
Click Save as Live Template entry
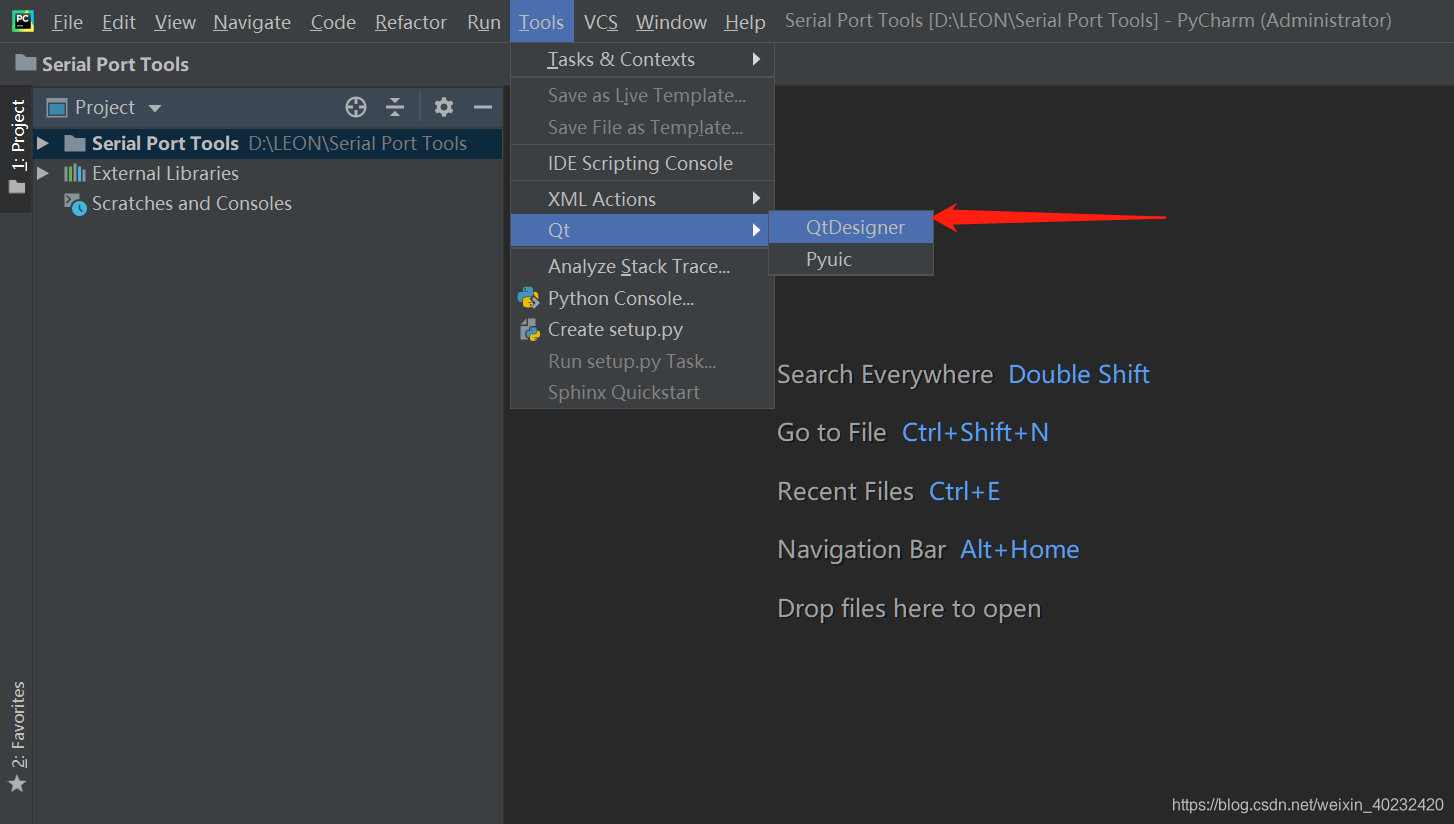tap(642, 95)
